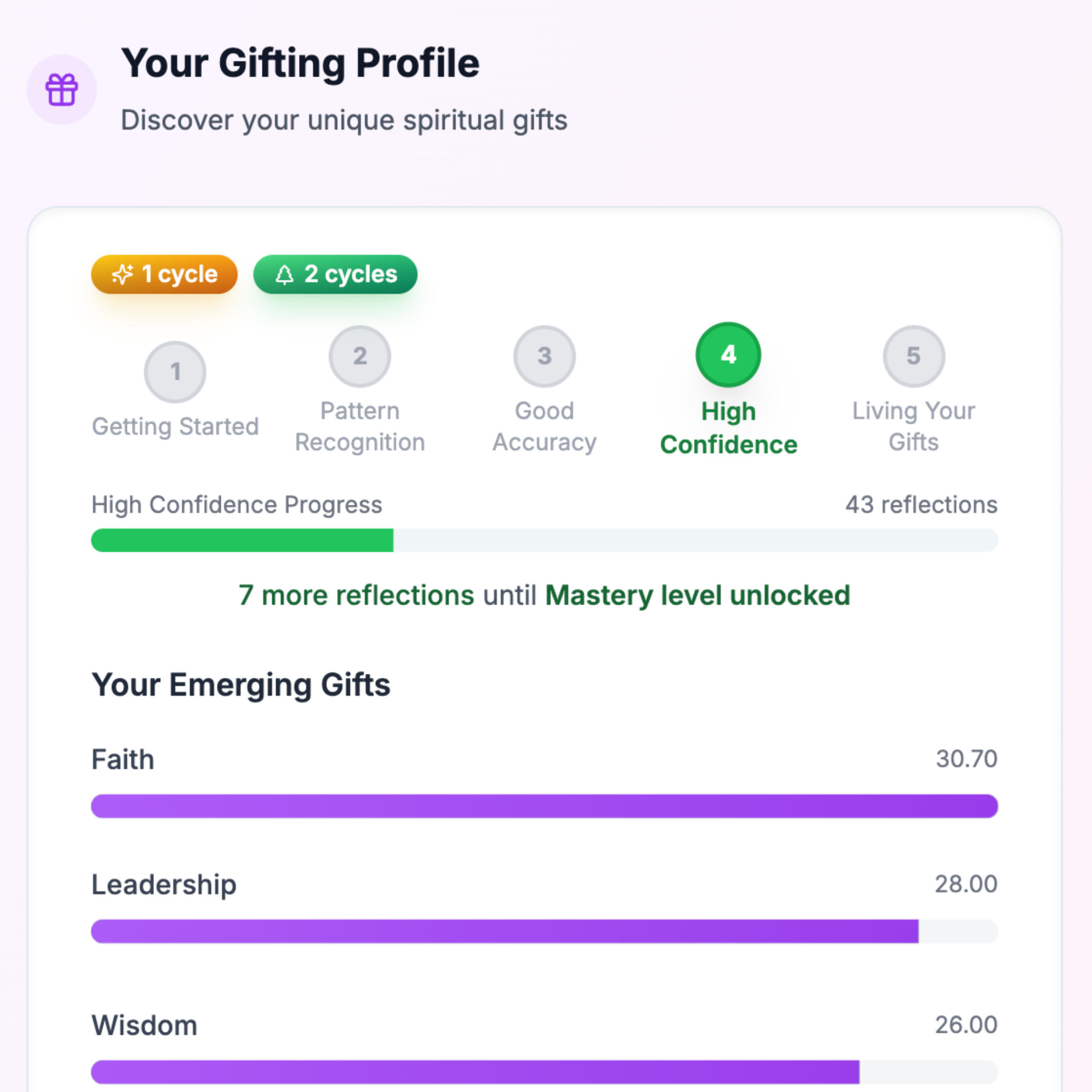Open the Pattern Recognition stage label
The width and height of the screenshot is (1092, 1092).
click(360, 426)
